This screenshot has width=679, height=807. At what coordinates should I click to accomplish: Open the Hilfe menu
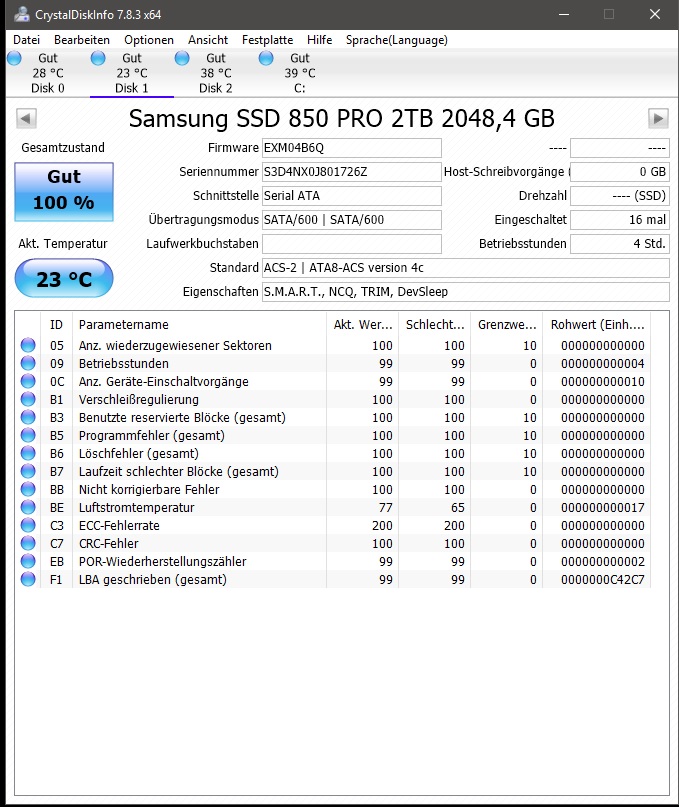(x=319, y=40)
